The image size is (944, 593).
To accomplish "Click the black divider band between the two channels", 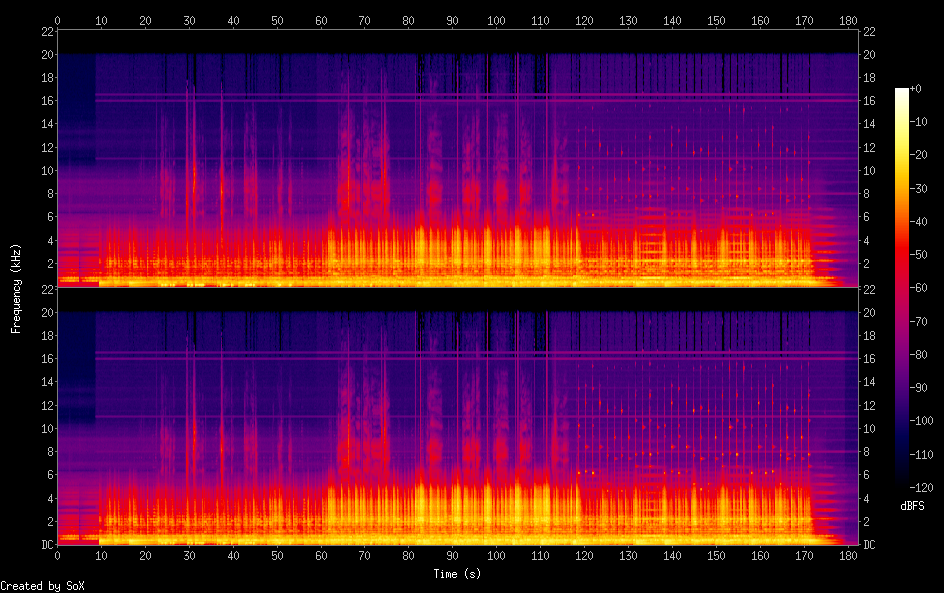I will (x=458, y=295).
